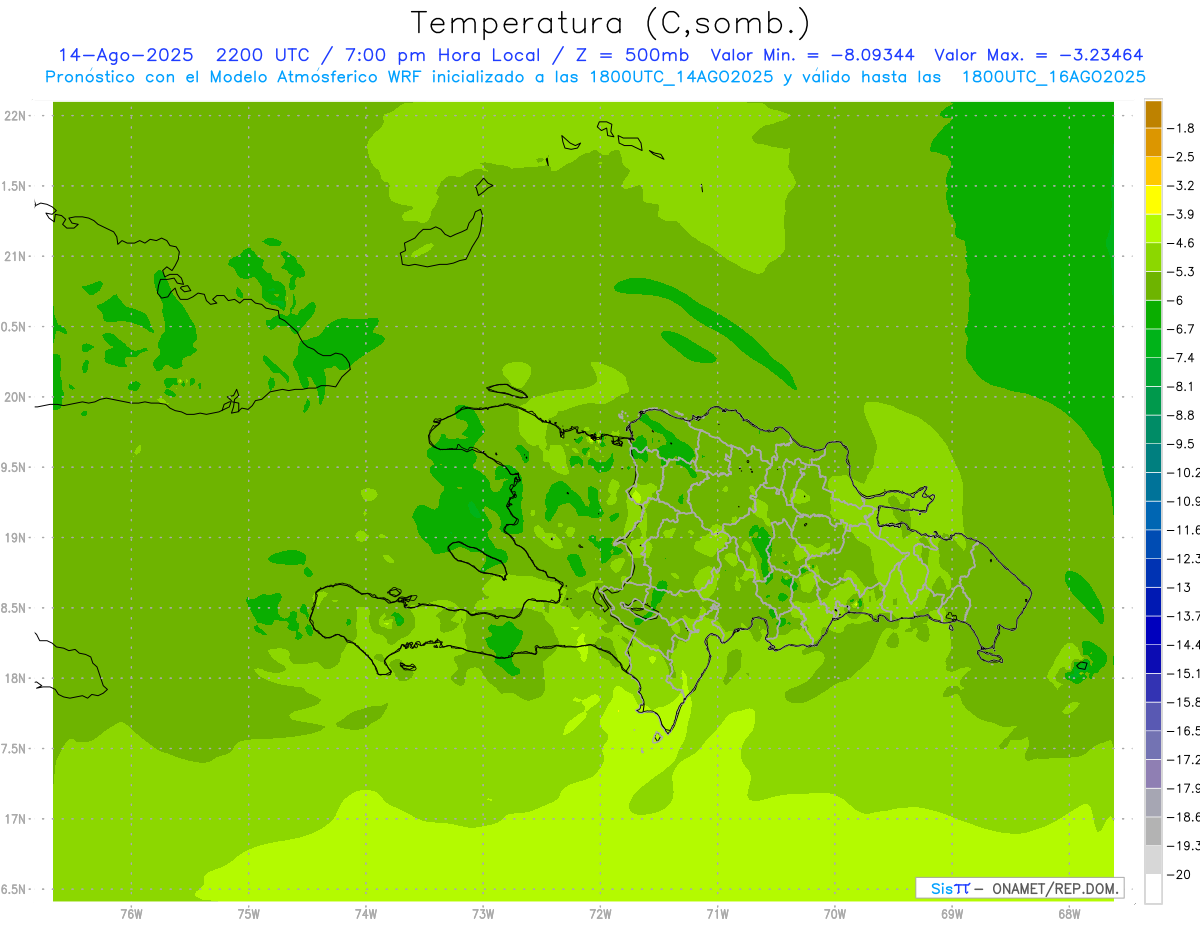Pick the lime swatch between -3.9 and -4.6
1200x927 pixels.
coord(1153,228)
